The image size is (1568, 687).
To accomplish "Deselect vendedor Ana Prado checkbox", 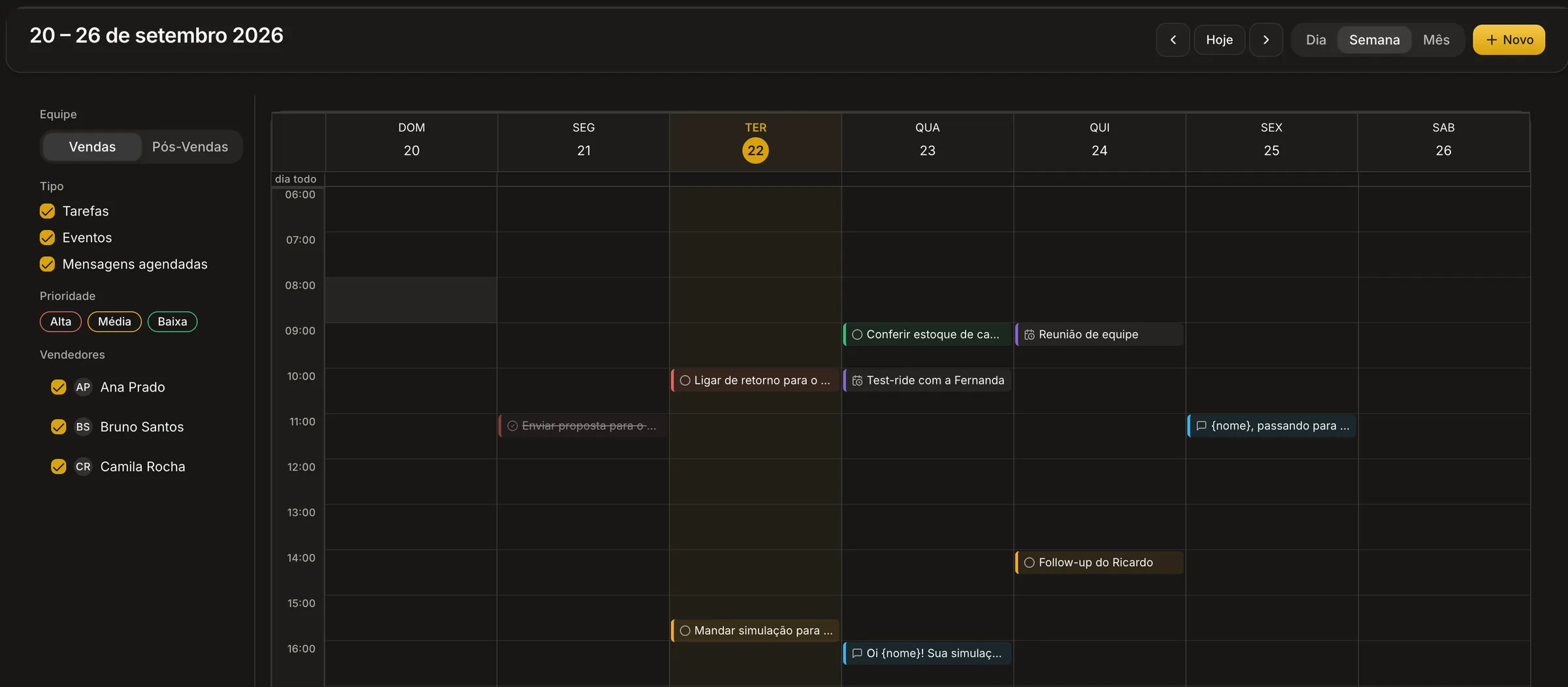I will (59, 387).
